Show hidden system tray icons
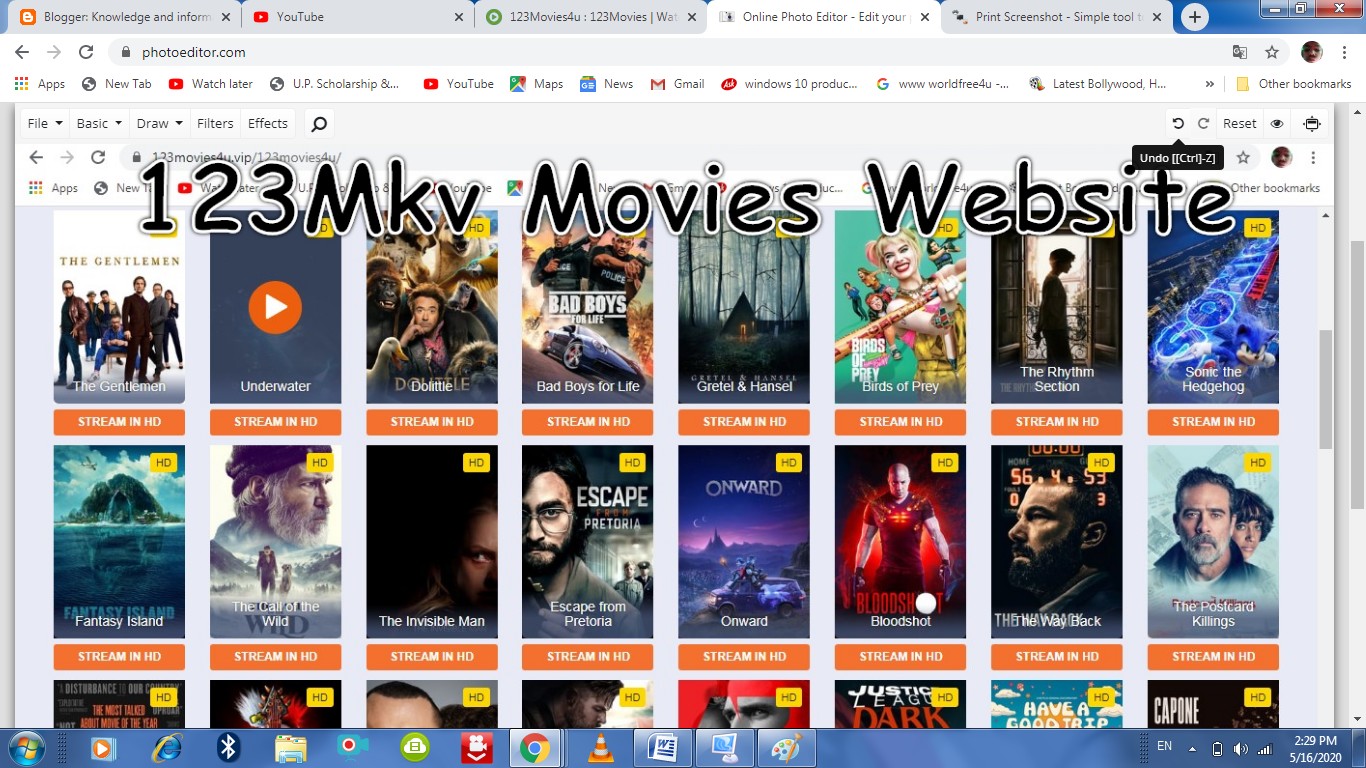 (1192, 748)
